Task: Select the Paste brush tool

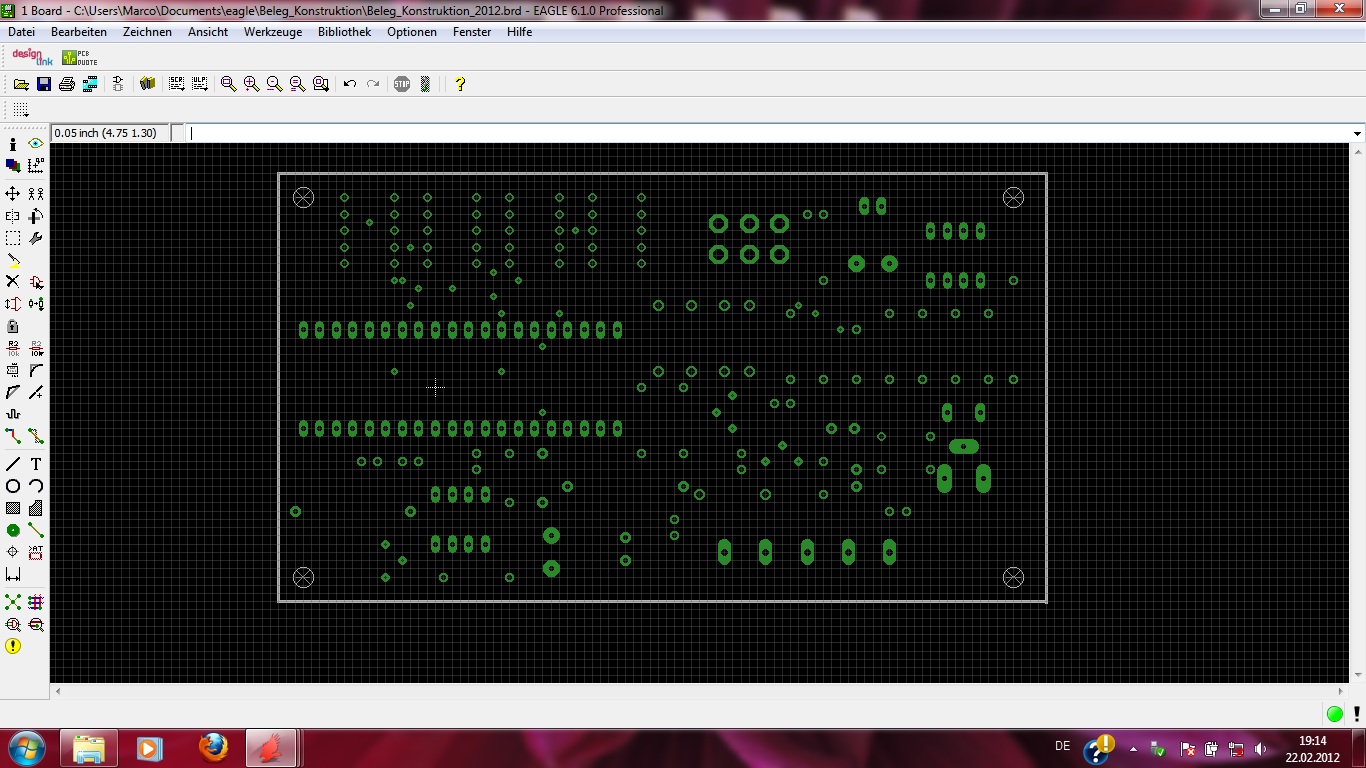Action: click(13, 260)
